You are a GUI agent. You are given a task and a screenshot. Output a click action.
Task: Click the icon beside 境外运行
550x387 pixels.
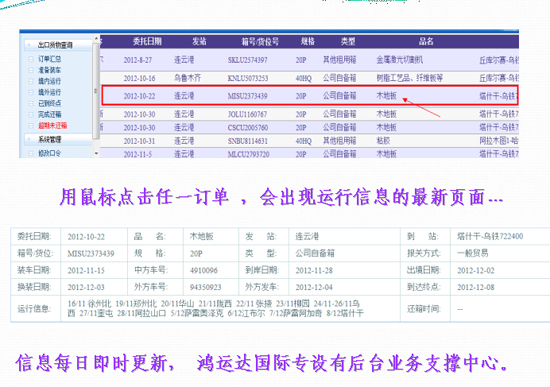click(31, 92)
